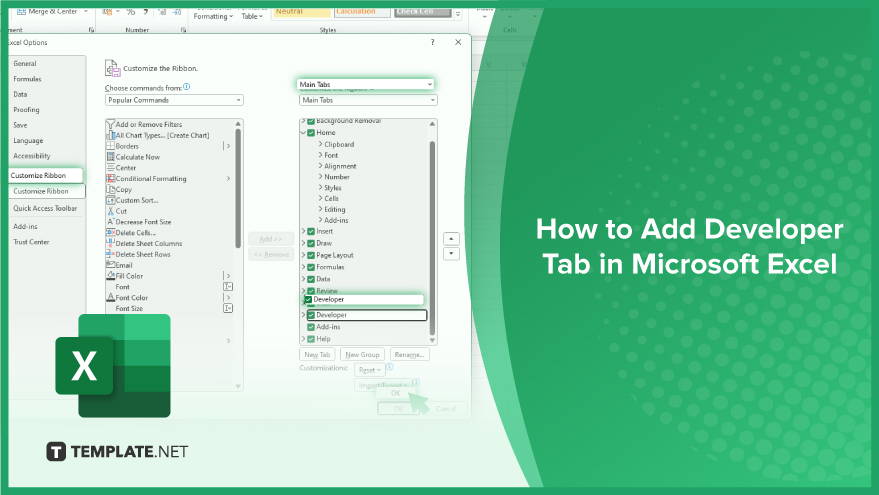879x495 pixels.
Task: Select the Cut scissors icon
Action: (x=110, y=211)
